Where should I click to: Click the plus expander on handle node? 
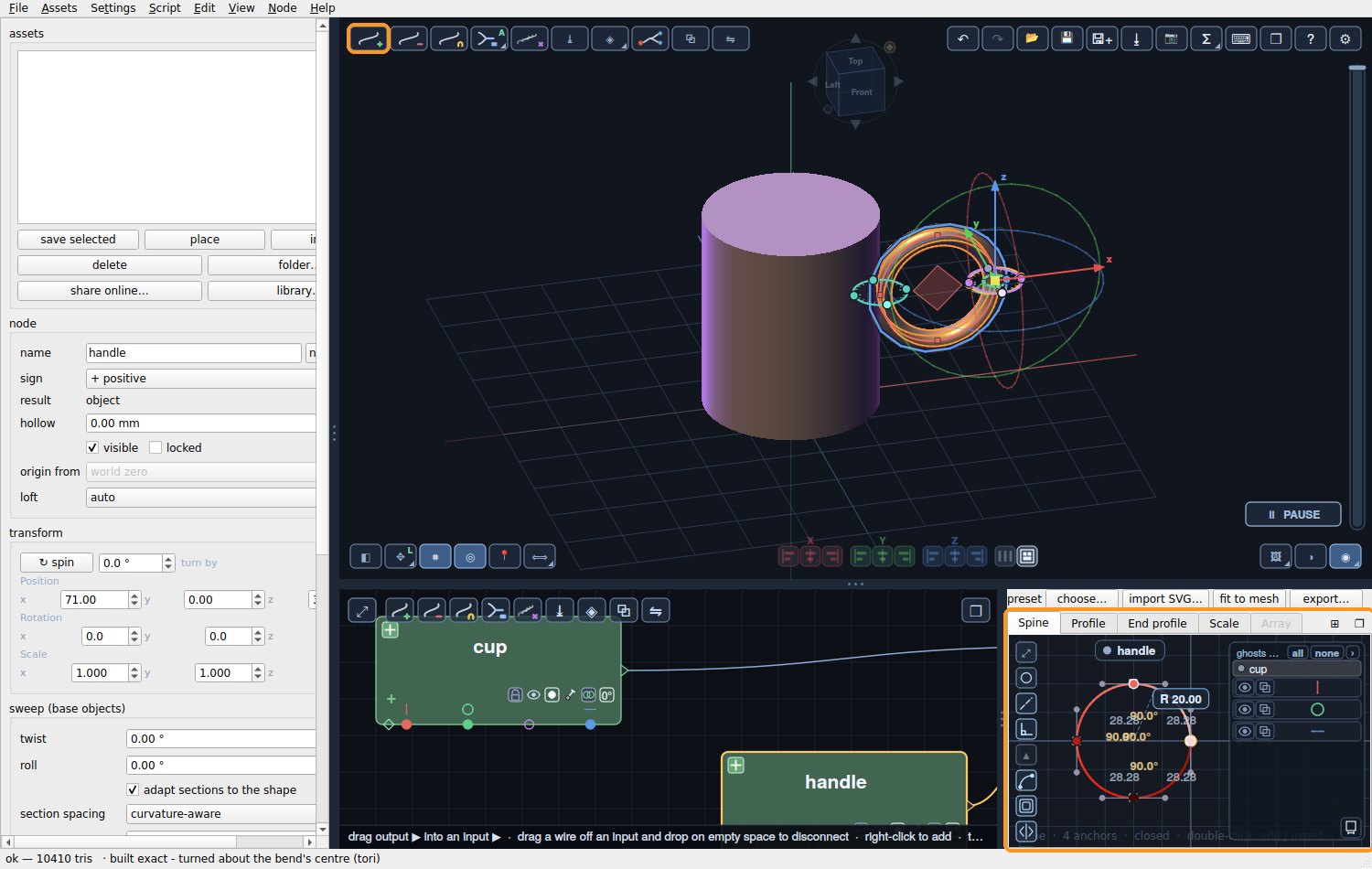click(735, 765)
